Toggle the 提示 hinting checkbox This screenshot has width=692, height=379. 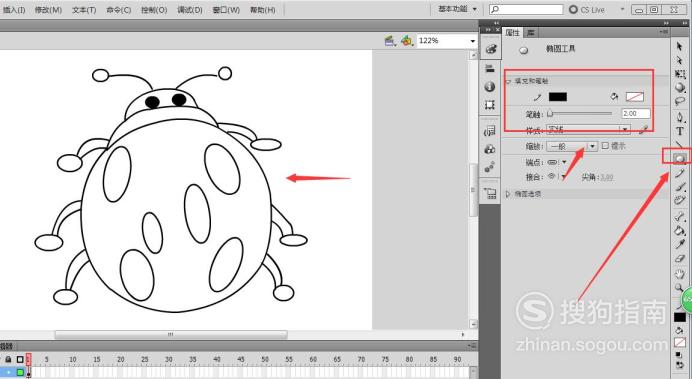605,146
